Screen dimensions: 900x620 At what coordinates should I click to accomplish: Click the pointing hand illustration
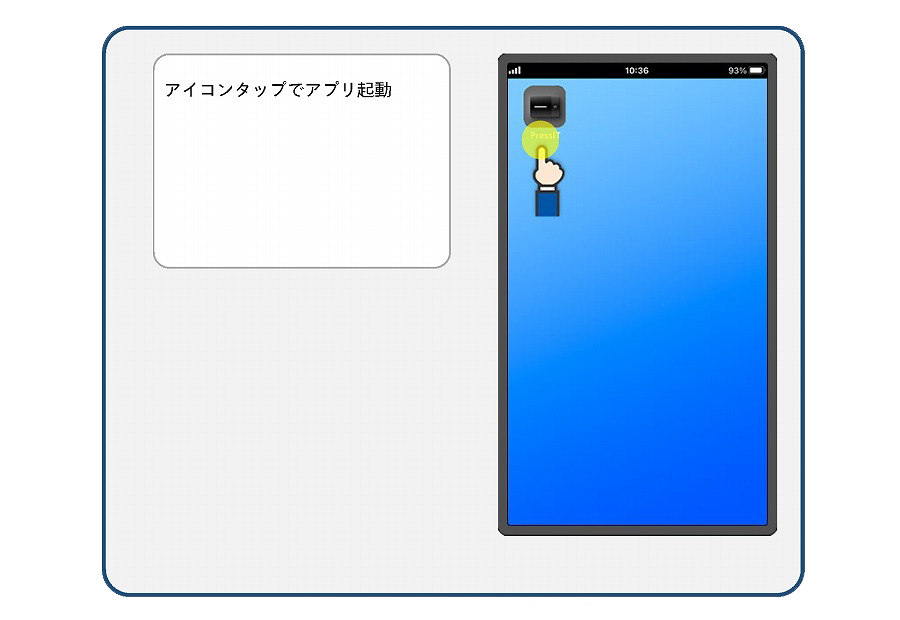547,172
